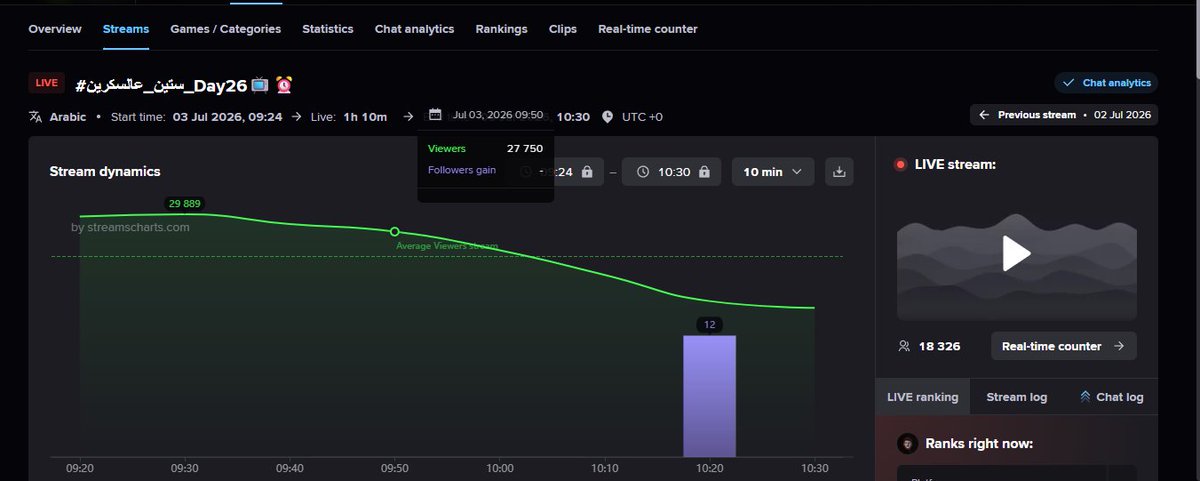This screenshot has height=481, width=1200.
Task: Click the left arrow in Previous stream
Action: click(984, 115)
